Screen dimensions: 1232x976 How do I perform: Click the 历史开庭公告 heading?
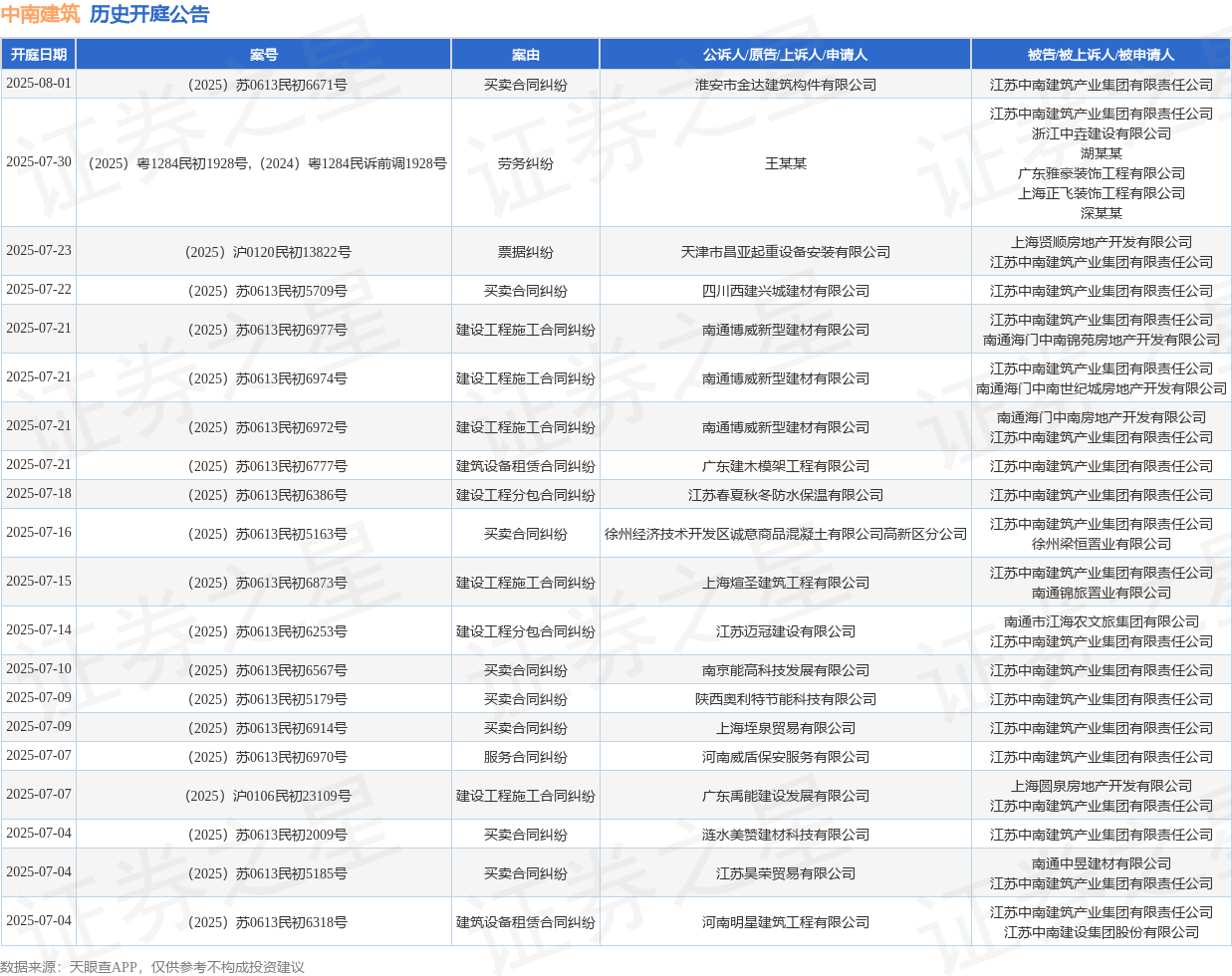pyautogui.click(x=149, y=14)
